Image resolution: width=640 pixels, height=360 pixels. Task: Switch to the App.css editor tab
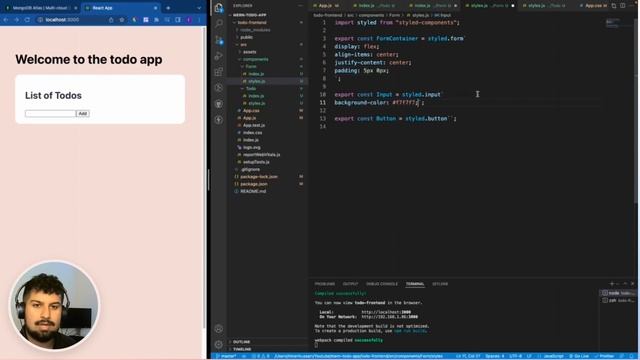(x=593, y=6)
